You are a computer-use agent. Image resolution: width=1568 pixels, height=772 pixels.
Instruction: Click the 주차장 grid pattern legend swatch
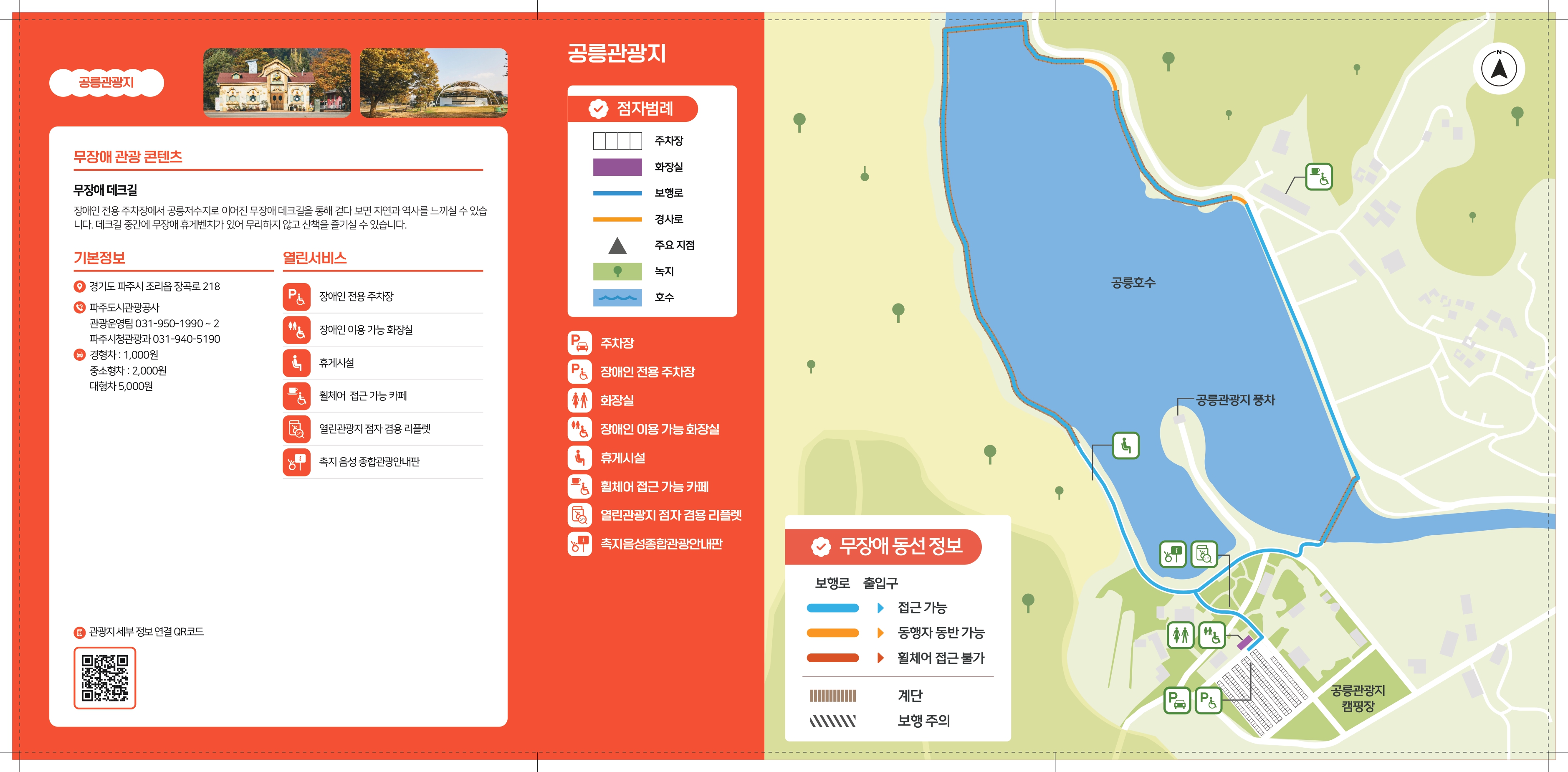[x=617, y=141]
